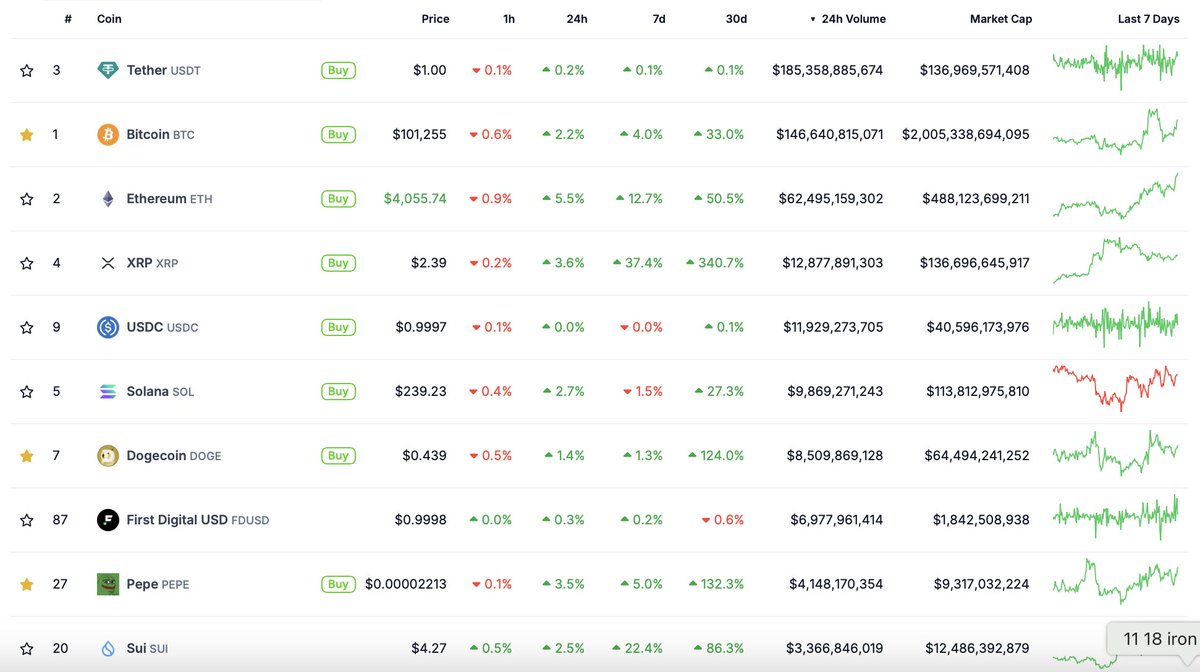This screenshot has height=672, width=1200.
Task: Remove Dogecoin from favorites via star
Action: coord(27,456)
